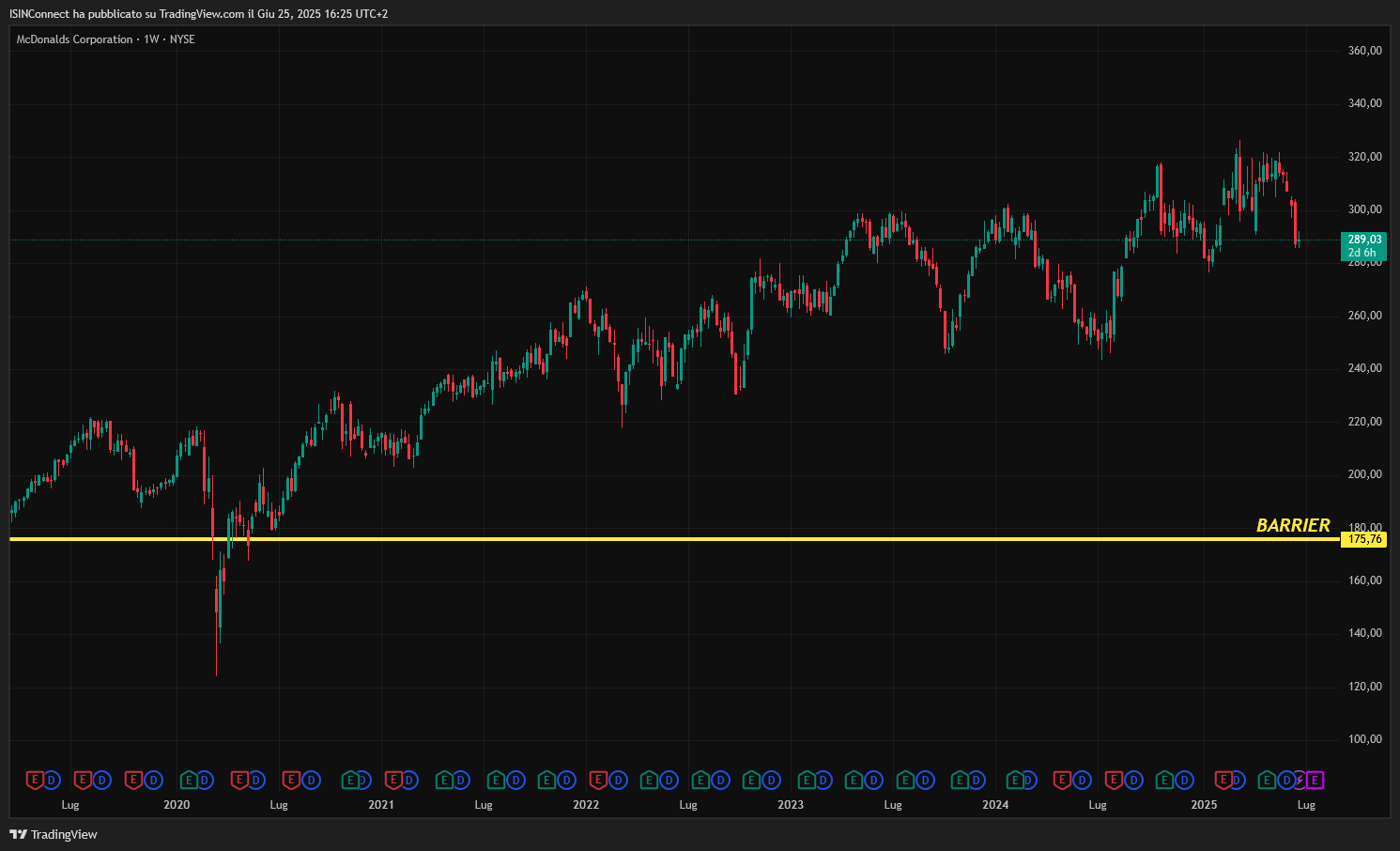Select the yellow horizontal barrier line

[674, 539]
